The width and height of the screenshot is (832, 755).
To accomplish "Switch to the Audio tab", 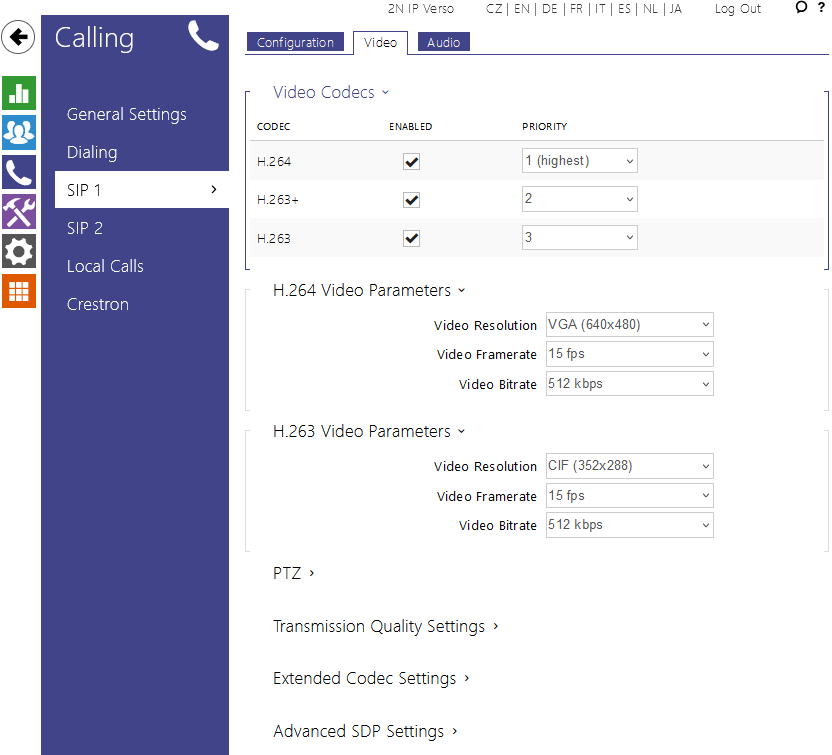I will [443, 42].
